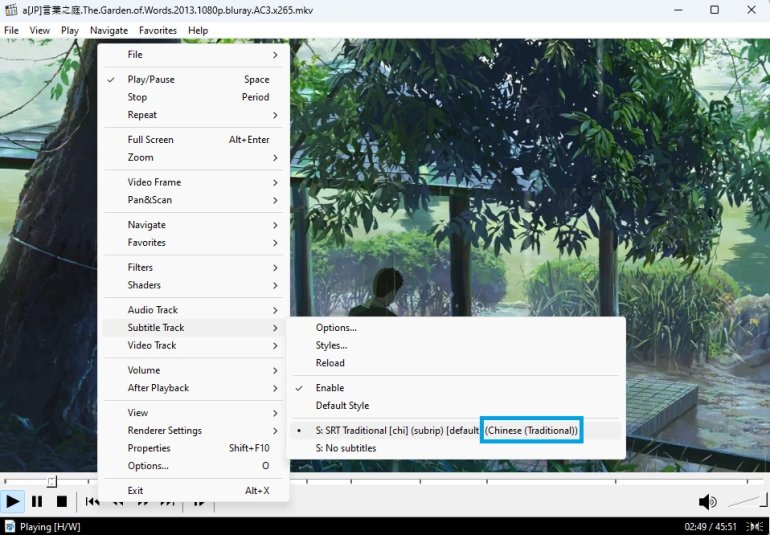Expand the Video Track submenu

[x=193, y=345]
